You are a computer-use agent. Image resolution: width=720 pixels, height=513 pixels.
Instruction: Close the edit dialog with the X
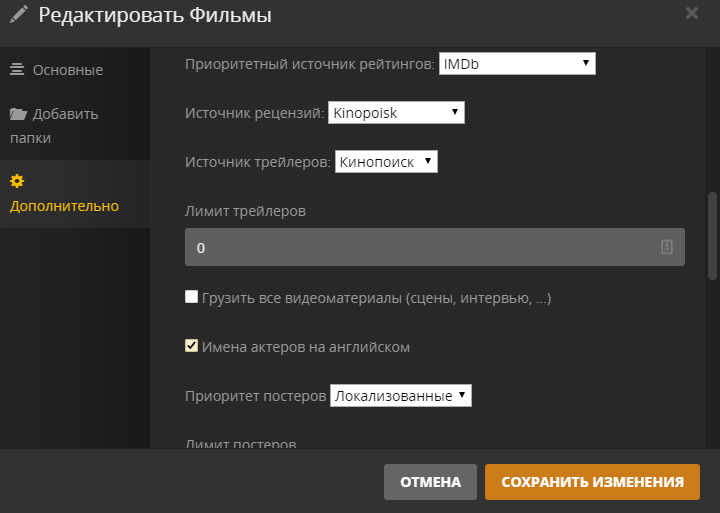[x=692, y=13]
